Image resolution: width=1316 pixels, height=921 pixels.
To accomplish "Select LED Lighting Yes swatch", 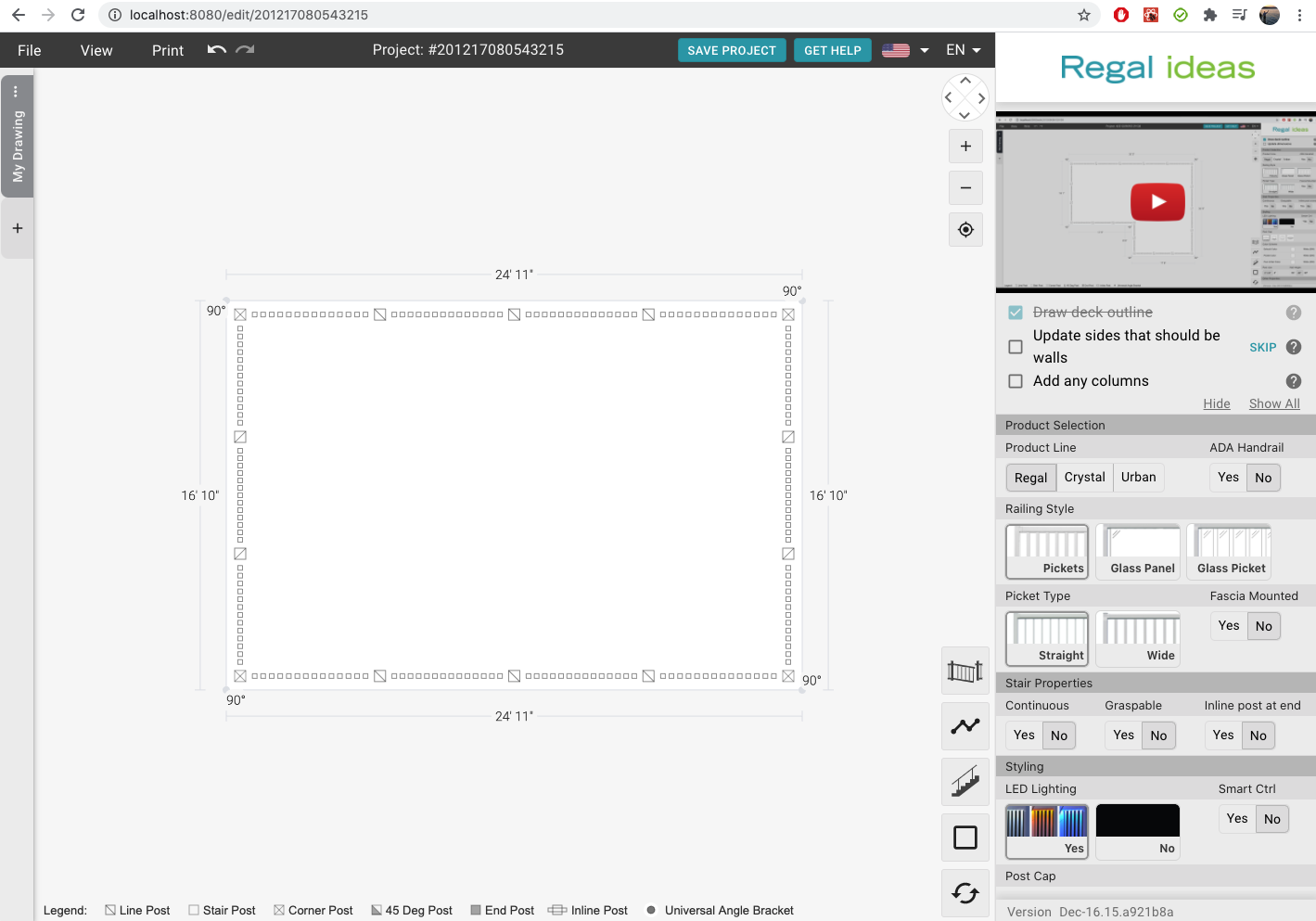I will point(1047,832).
